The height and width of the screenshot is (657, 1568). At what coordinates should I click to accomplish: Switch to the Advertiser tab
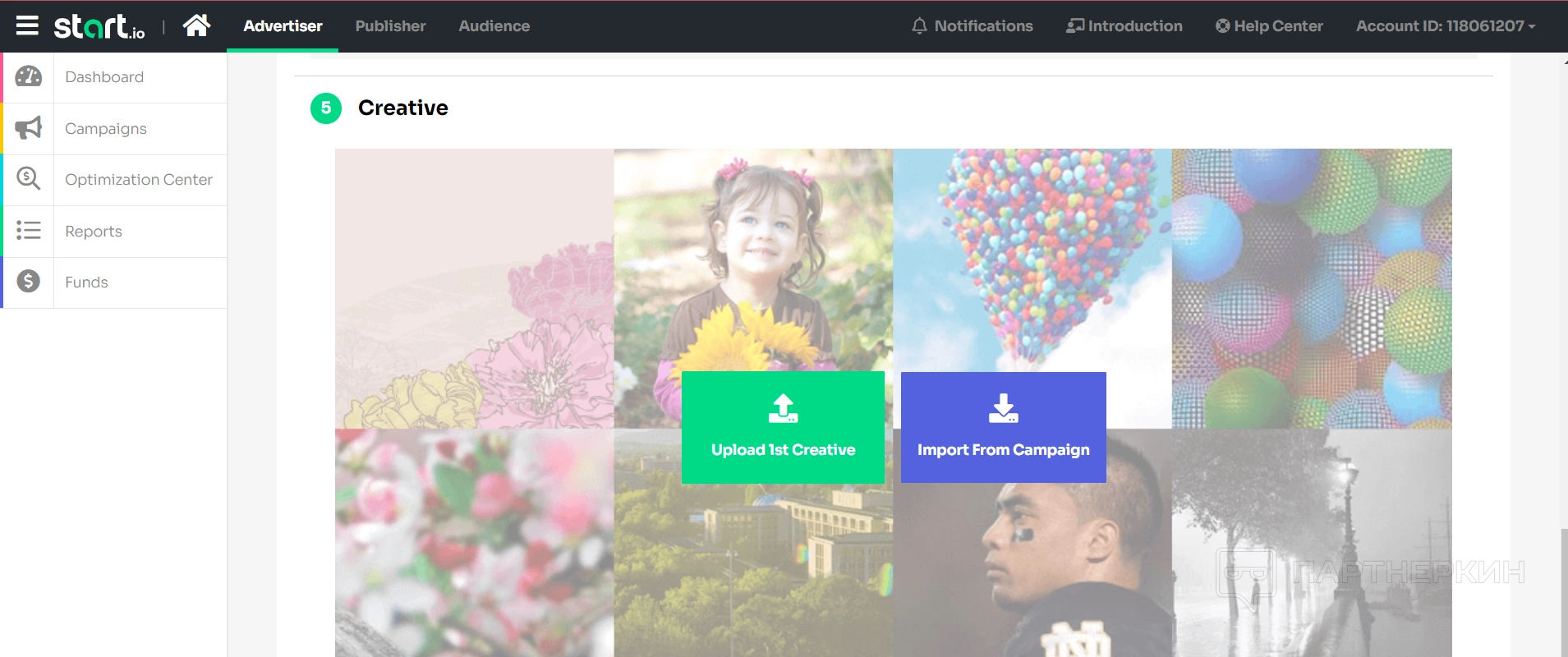(x=283, y=26)
